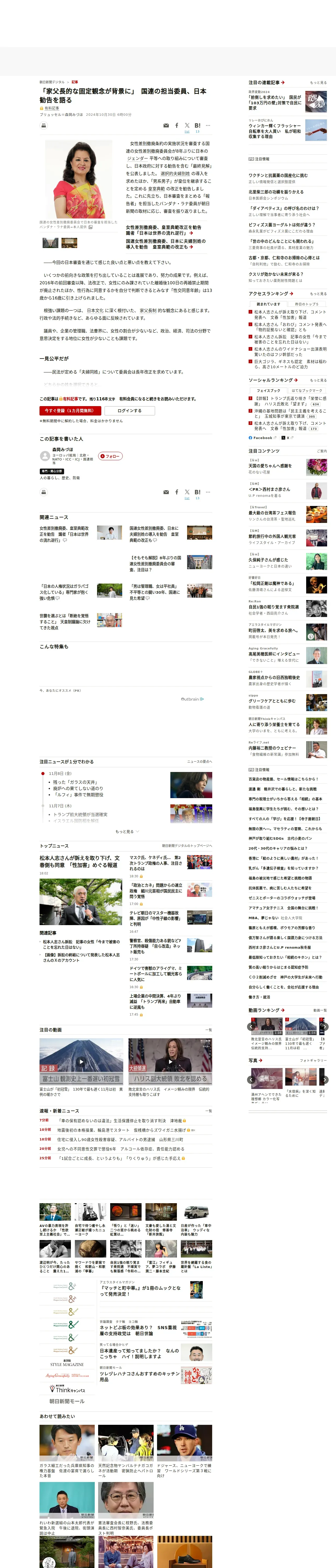Viewport: 336px width, 1568px height.
Task: Follow author with フォロー button
Action: 110,456
